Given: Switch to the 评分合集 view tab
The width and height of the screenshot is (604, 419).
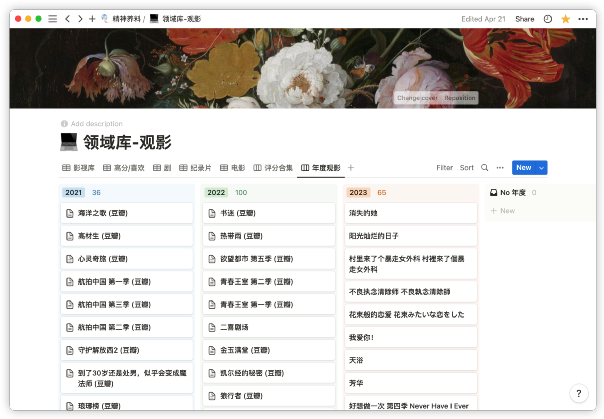Looking at the screenshot, I should pyautogui.click(x=273, y=168).
